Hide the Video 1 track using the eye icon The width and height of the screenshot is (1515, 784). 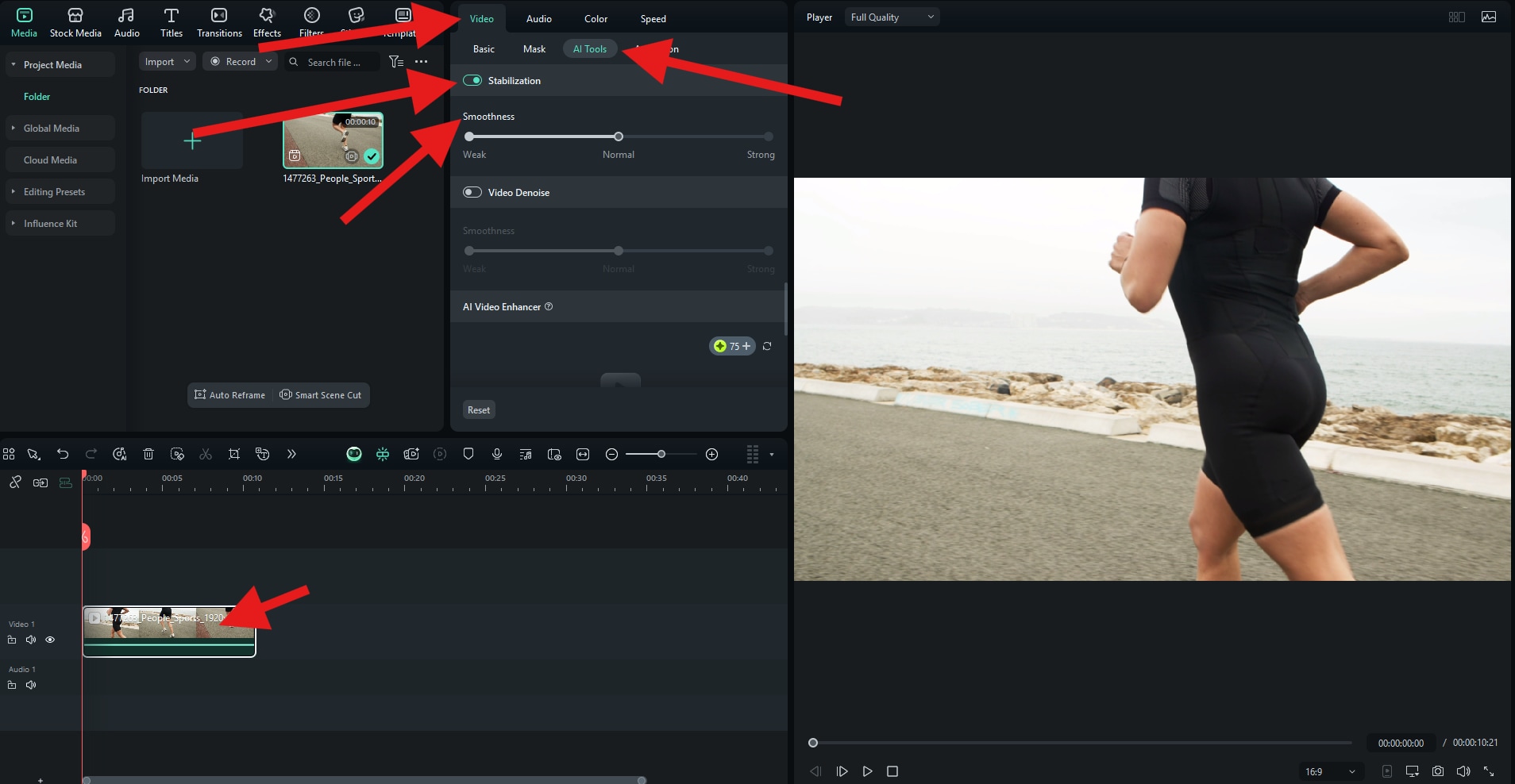(50, 640)
